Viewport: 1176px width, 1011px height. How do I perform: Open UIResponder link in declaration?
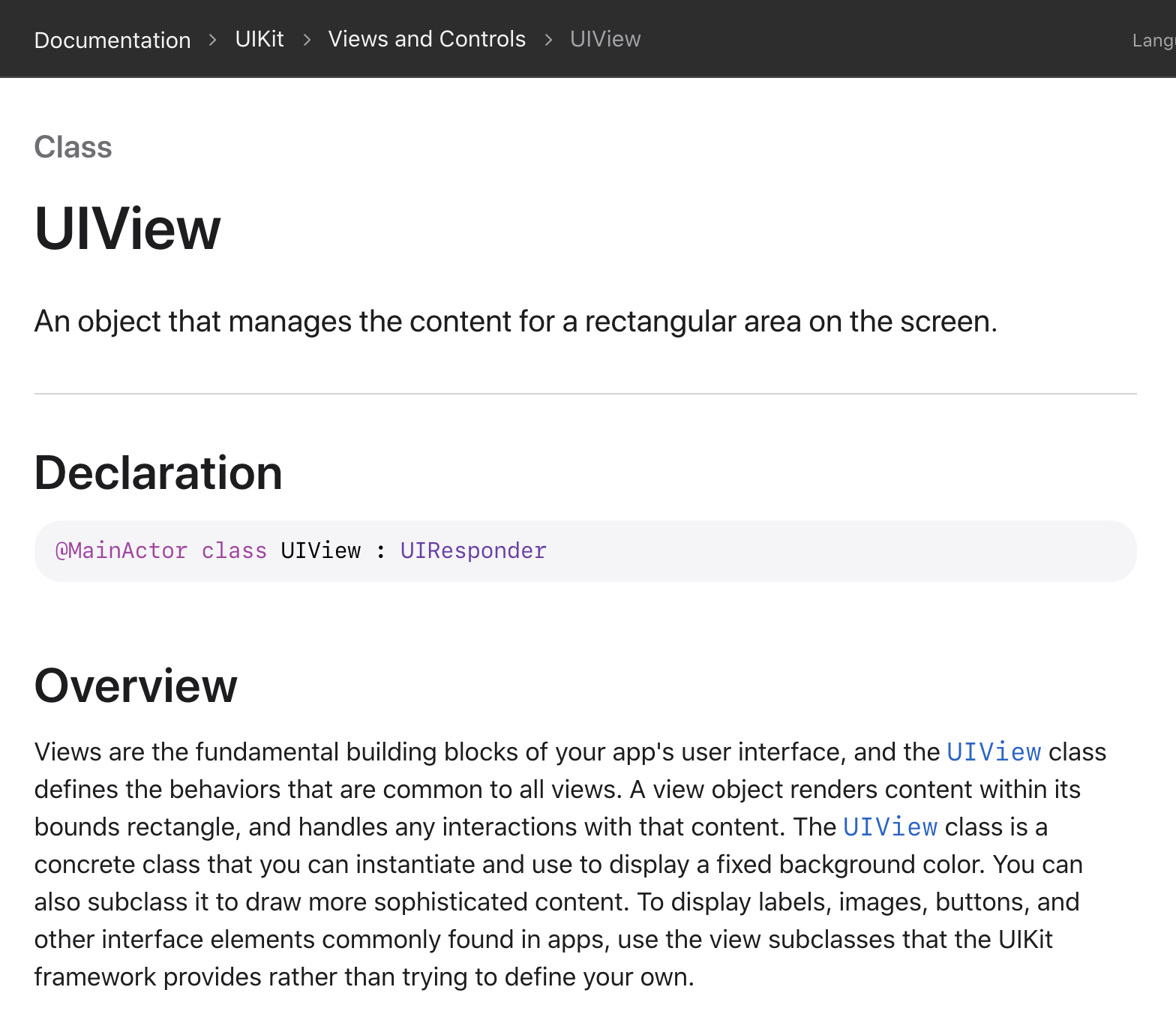pyautogui.click(x=473, y=550)
